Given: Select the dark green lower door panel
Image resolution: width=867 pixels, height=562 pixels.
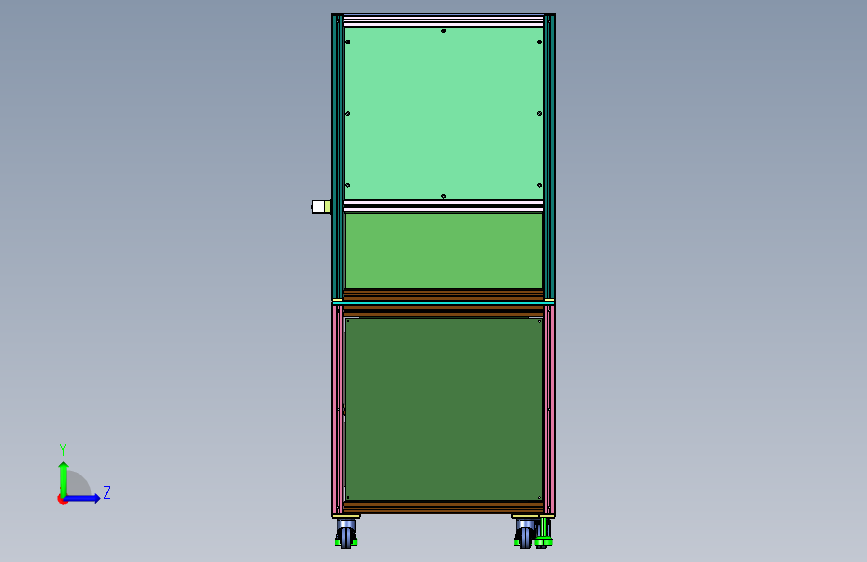Looking at the screenshot, I should 443,409.
